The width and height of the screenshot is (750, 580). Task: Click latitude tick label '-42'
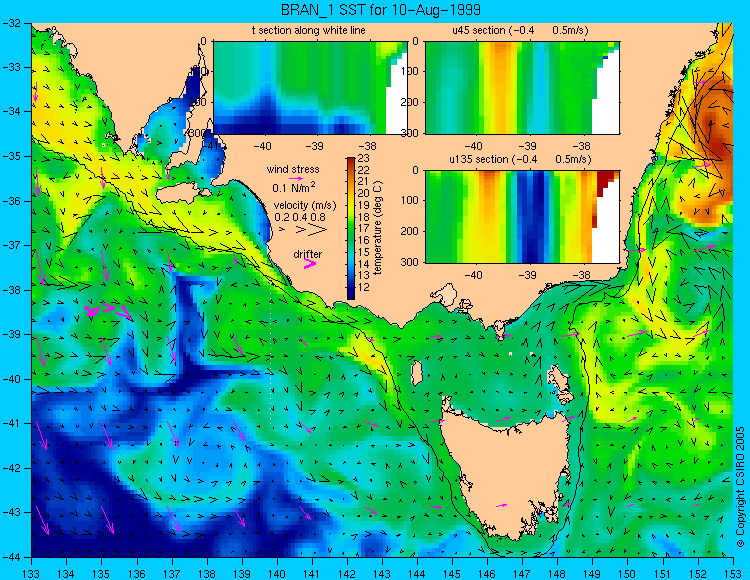pos(13,468)
